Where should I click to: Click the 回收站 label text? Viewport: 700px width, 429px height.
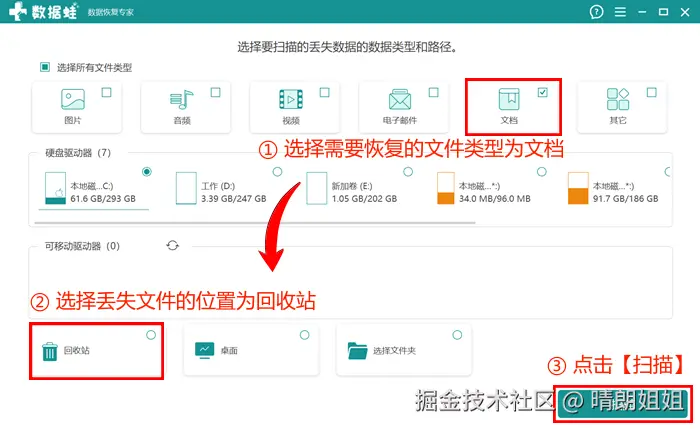point(76,350)
